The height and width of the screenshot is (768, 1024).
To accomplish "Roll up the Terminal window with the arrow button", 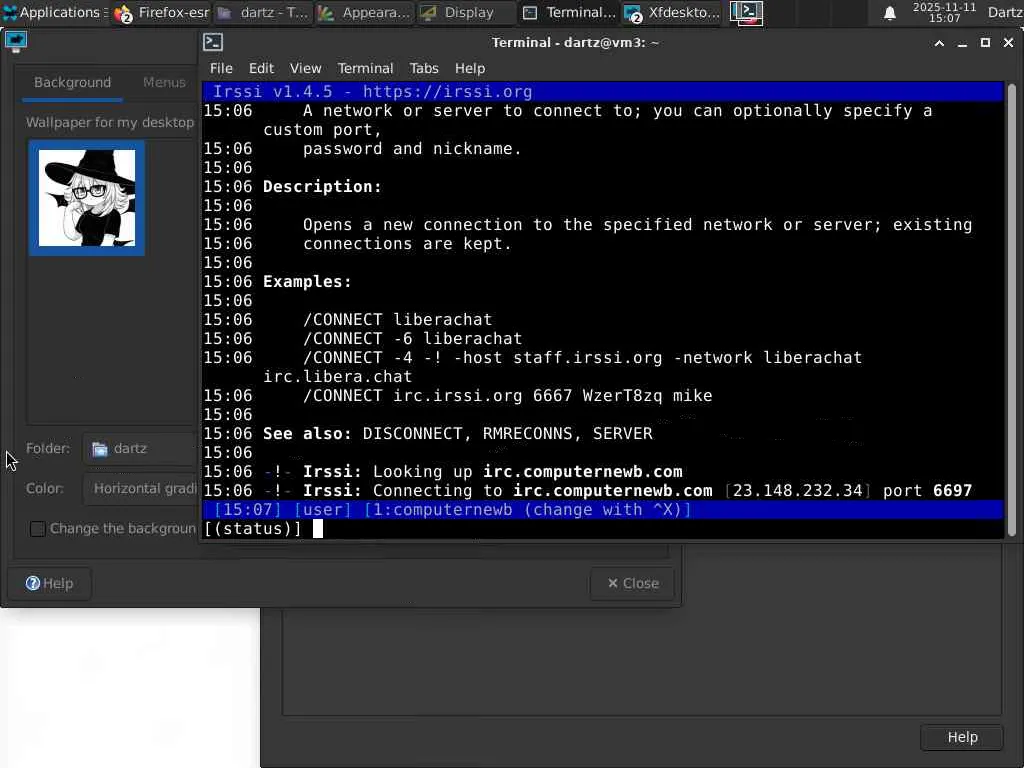I will tap(939, 43).
